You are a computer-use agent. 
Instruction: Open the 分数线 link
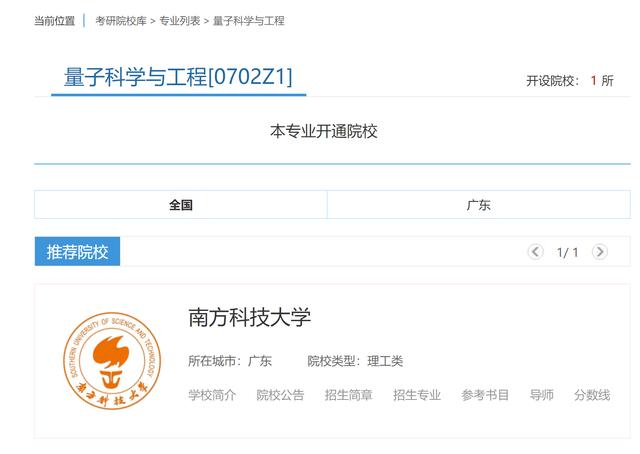(x=592, y=395)
